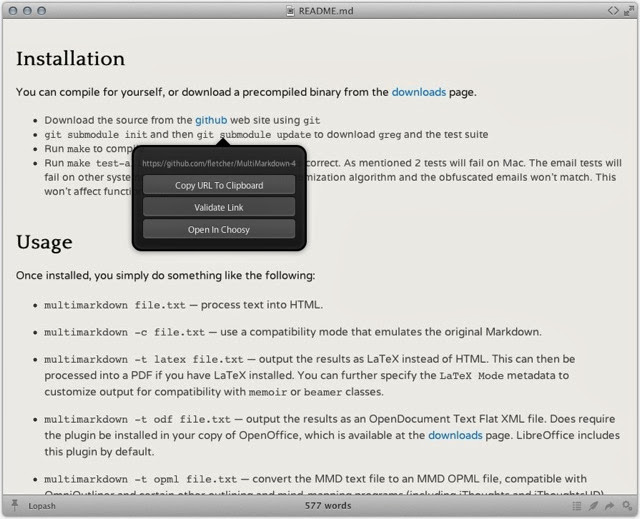
Task: Open the export share arrow icon
Action: pos(609,506)
